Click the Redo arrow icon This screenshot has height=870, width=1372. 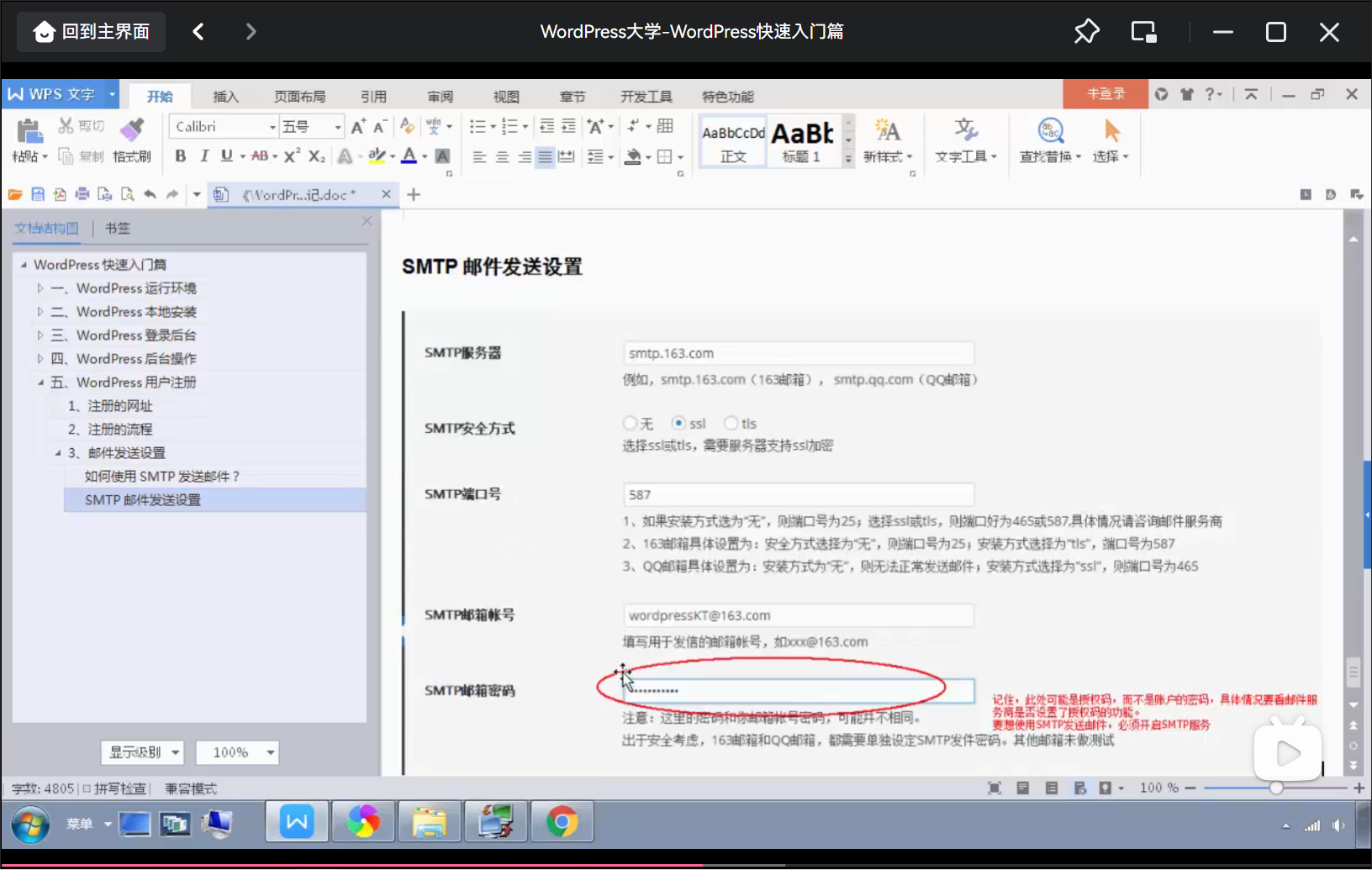pos(172,194)
